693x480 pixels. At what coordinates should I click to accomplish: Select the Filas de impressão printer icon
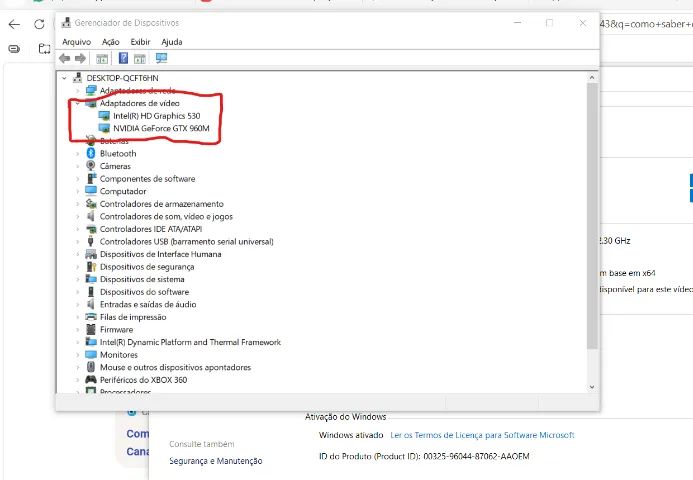pyautogui.click(x=91, y=316)
